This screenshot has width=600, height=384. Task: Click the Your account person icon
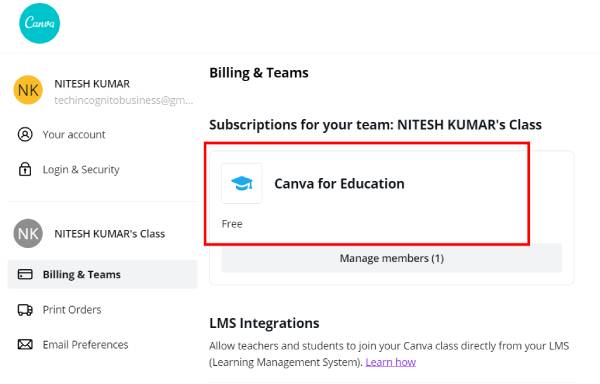pyautogui.click(x=25, y=135)
